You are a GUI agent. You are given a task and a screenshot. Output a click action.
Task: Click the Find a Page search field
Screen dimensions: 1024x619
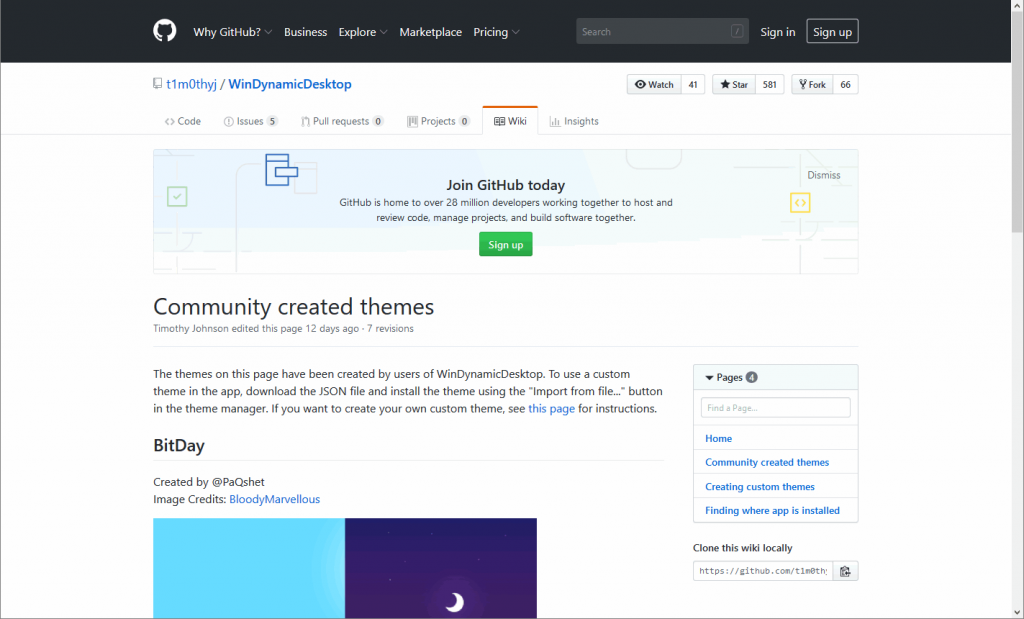tap(775, 408)
